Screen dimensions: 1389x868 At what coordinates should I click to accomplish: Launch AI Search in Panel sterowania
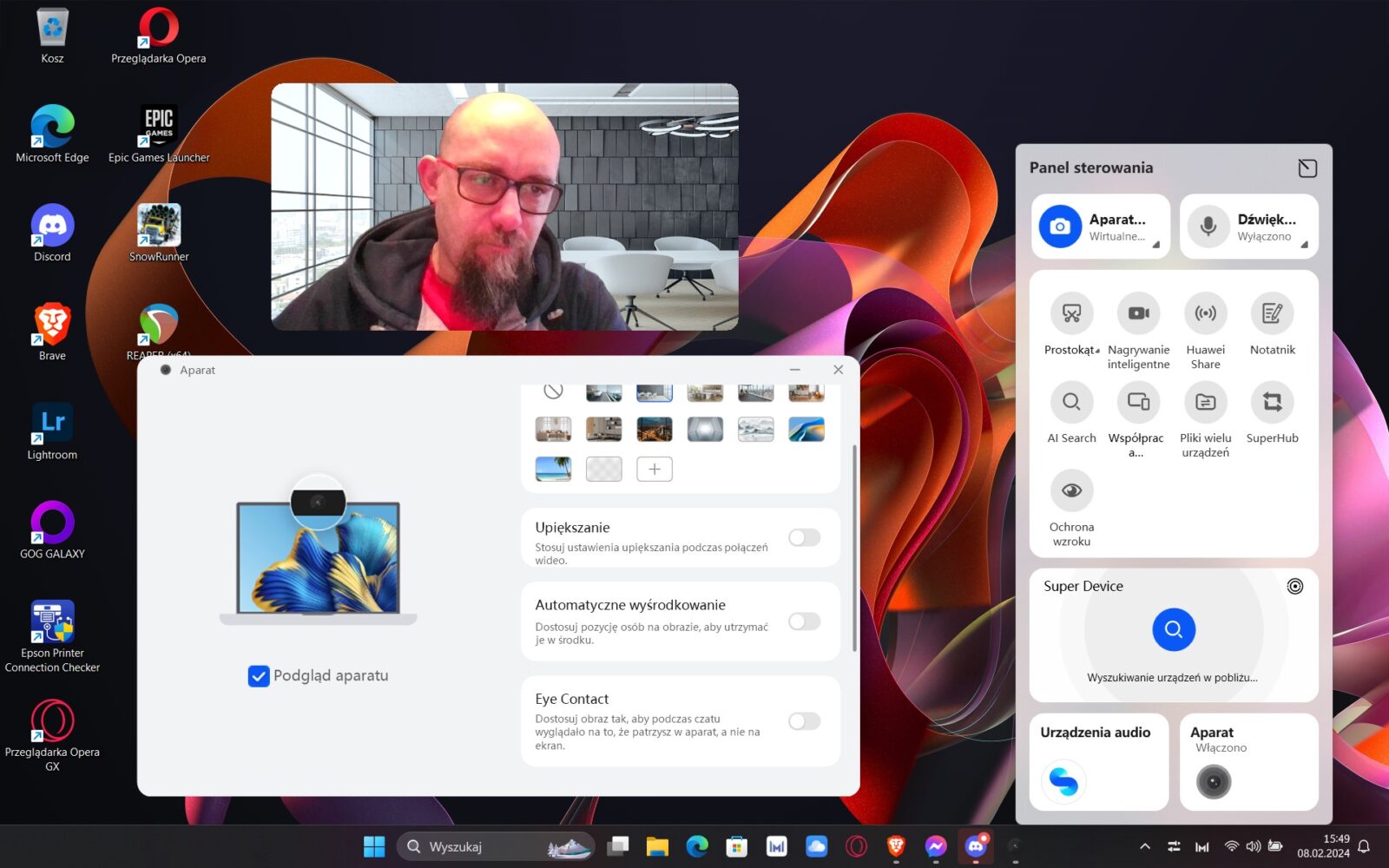(x=1071, y=402)
